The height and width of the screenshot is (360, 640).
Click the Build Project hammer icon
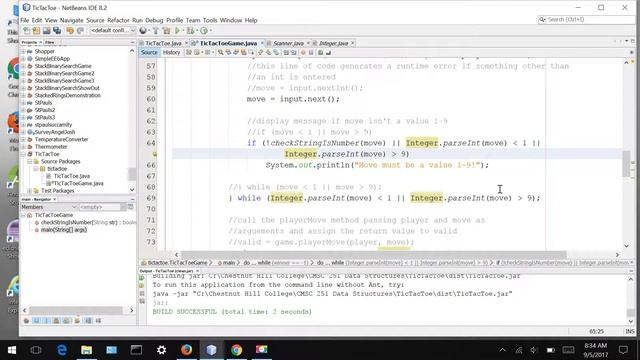[x=156, y=31]
